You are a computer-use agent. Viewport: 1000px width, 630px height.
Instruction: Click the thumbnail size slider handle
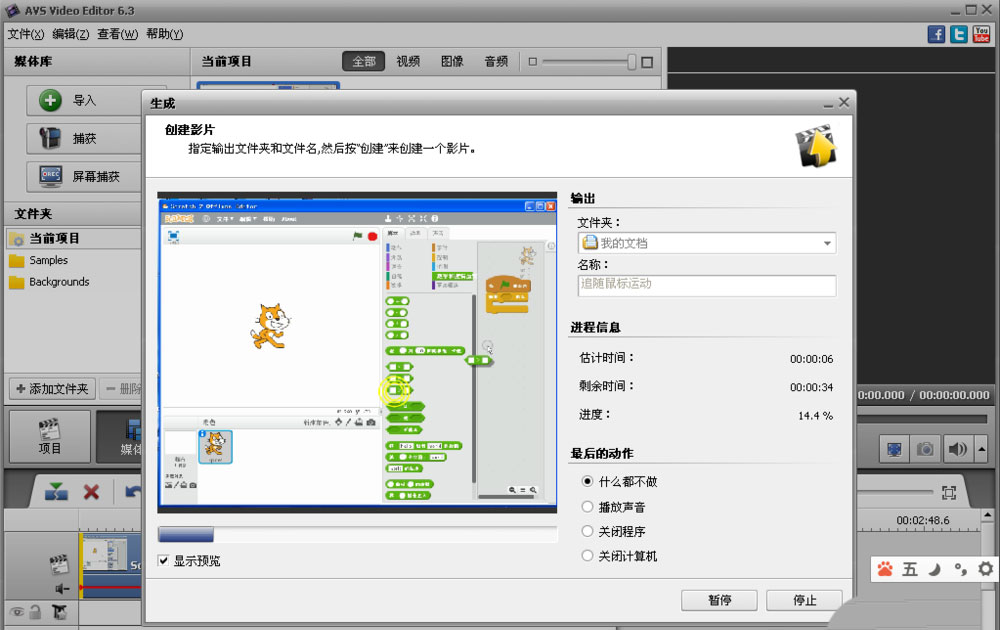(631, 62)
